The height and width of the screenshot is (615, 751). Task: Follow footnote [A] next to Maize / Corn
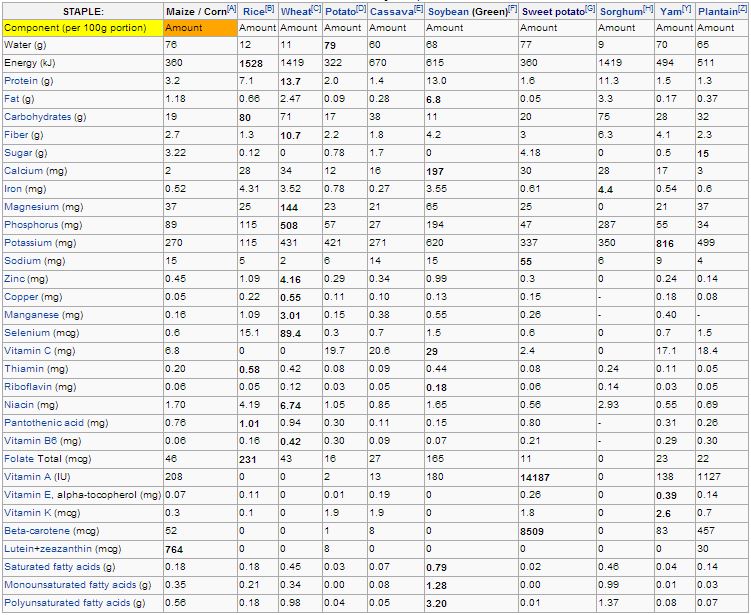click(232, 9)
